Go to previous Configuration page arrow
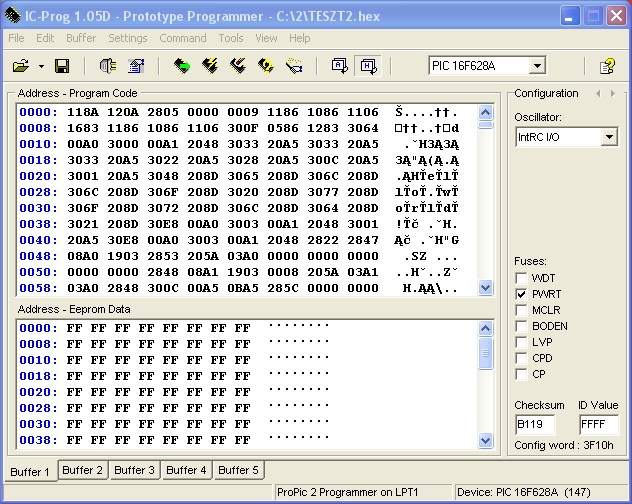The image size is (632, 504). tap(598, 94)
